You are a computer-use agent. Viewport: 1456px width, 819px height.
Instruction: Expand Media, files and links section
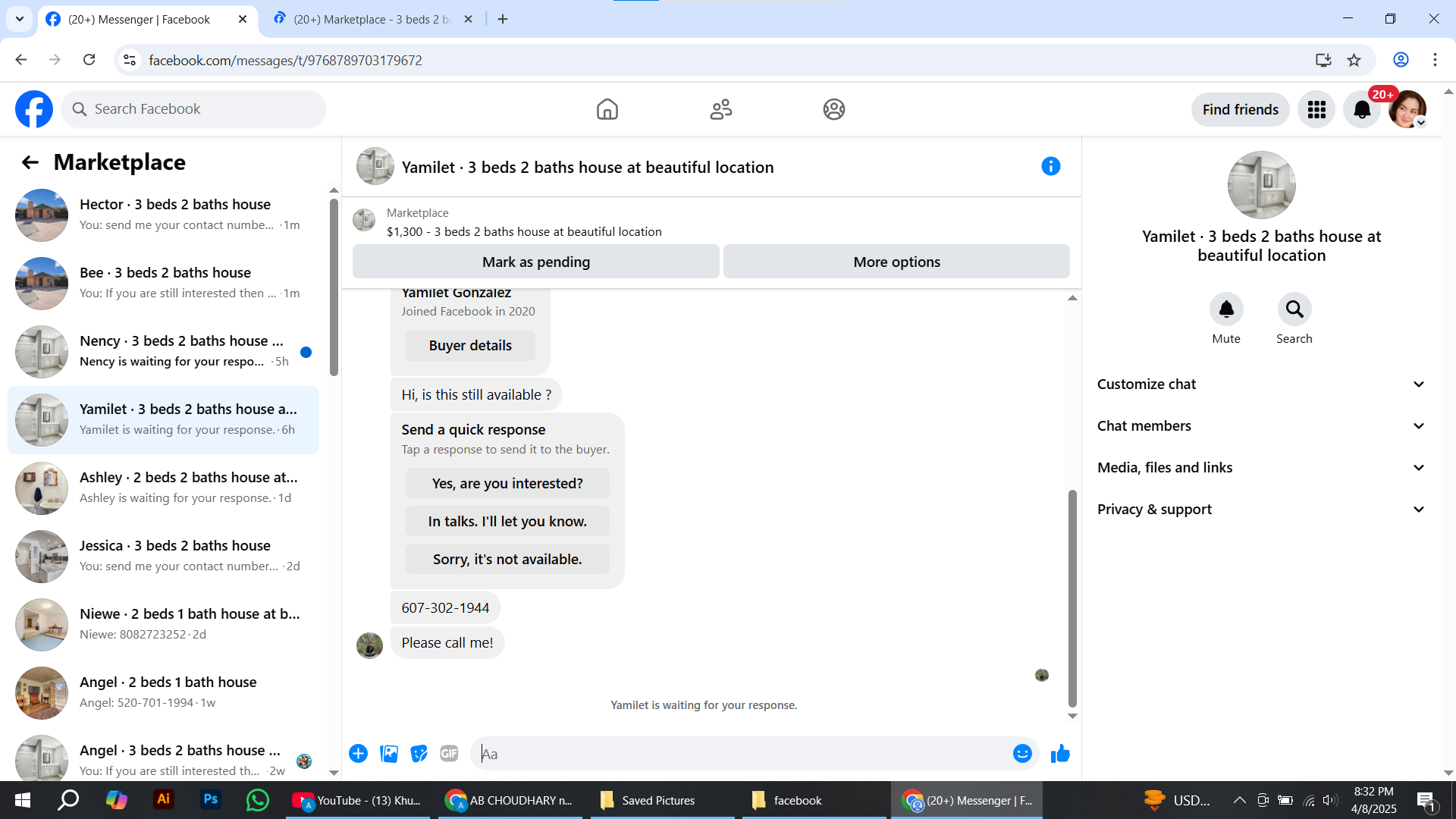pyautogui.click(x=1261, y=468)
